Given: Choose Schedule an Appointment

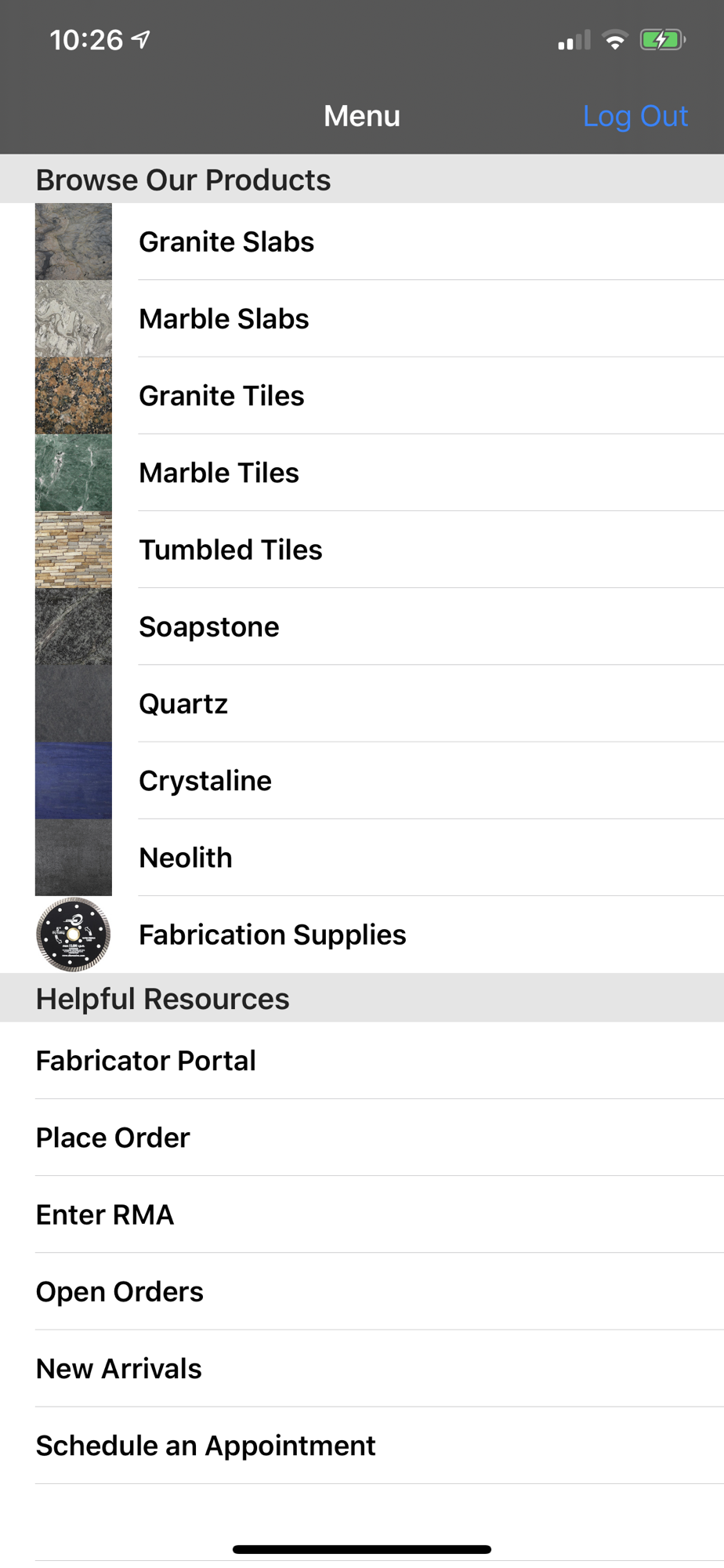Looking at the screenshot, I should pyautogui.click(x=206, y=1446).
